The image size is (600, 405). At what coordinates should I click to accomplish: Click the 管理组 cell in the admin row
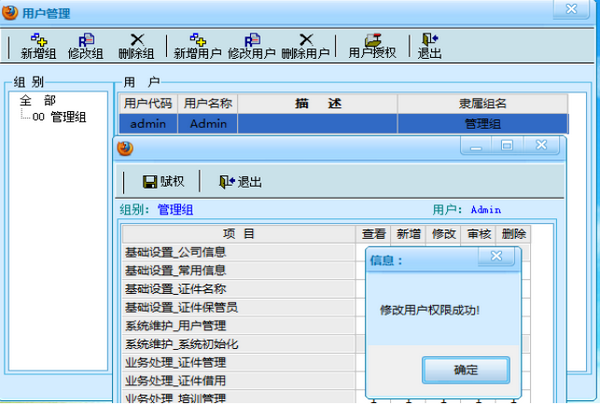coord(483,124)
